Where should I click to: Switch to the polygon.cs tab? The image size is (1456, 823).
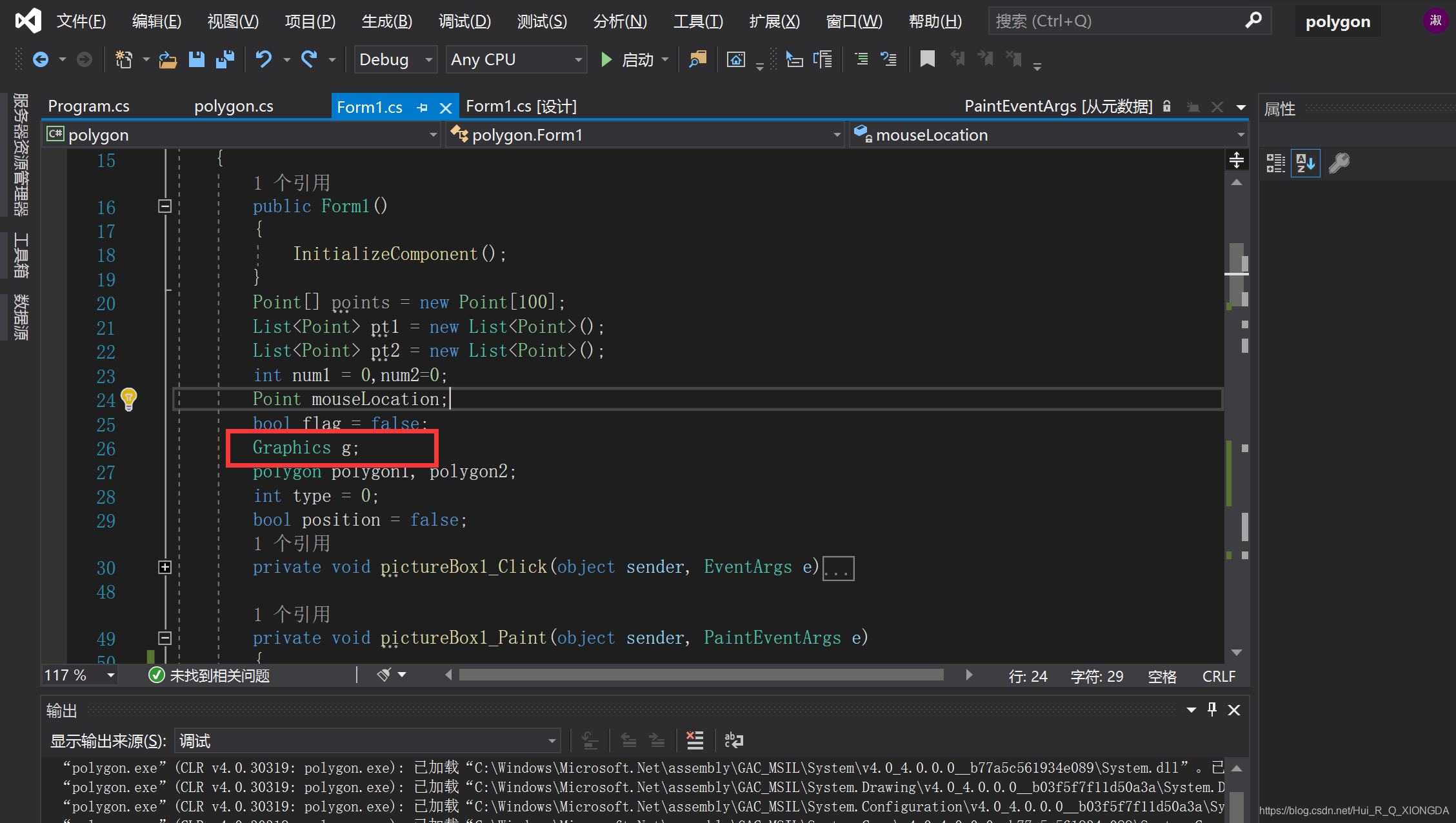tap(234, 106)
